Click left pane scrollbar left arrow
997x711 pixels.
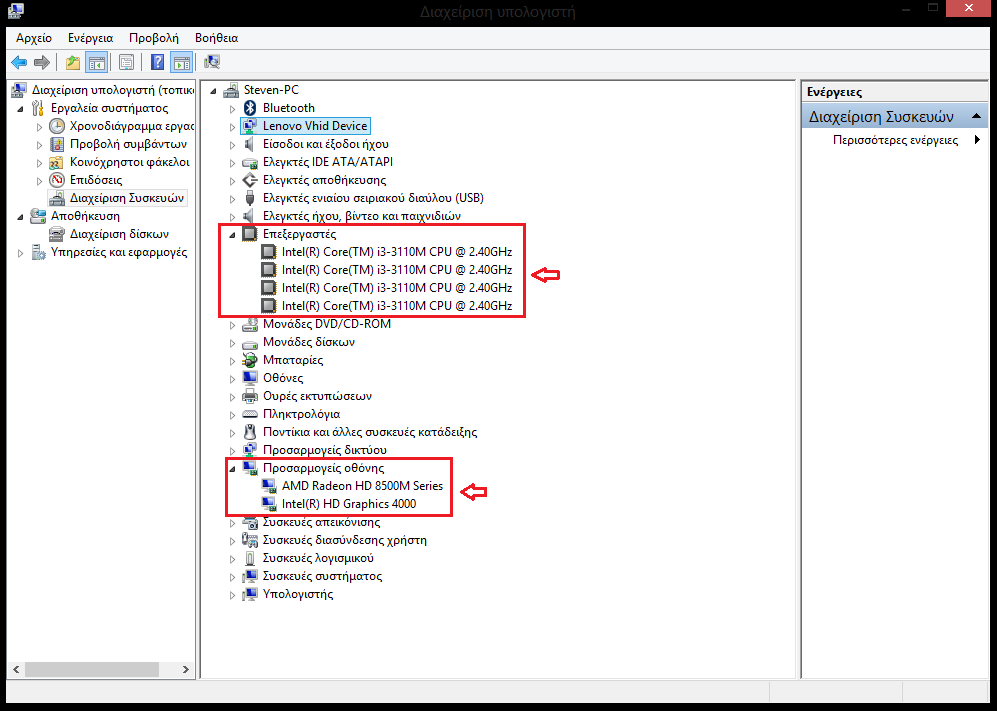(x=16, y=670)
